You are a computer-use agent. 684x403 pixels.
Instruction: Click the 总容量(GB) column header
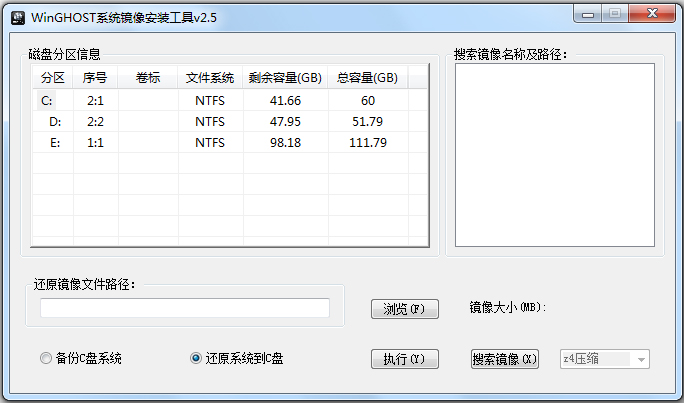368,78
